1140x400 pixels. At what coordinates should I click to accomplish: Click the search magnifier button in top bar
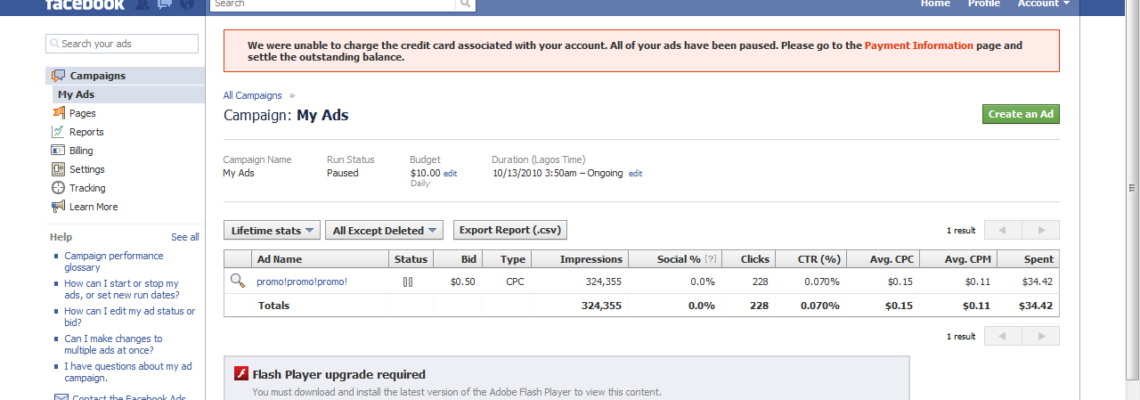point(465,4)
